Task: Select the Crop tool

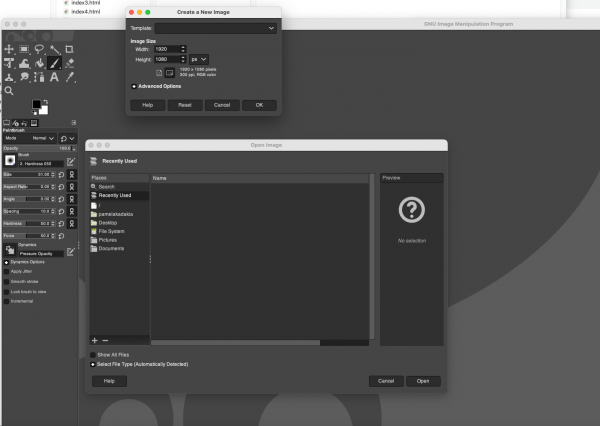Action: pyautogui.click(x=69, y=49)
